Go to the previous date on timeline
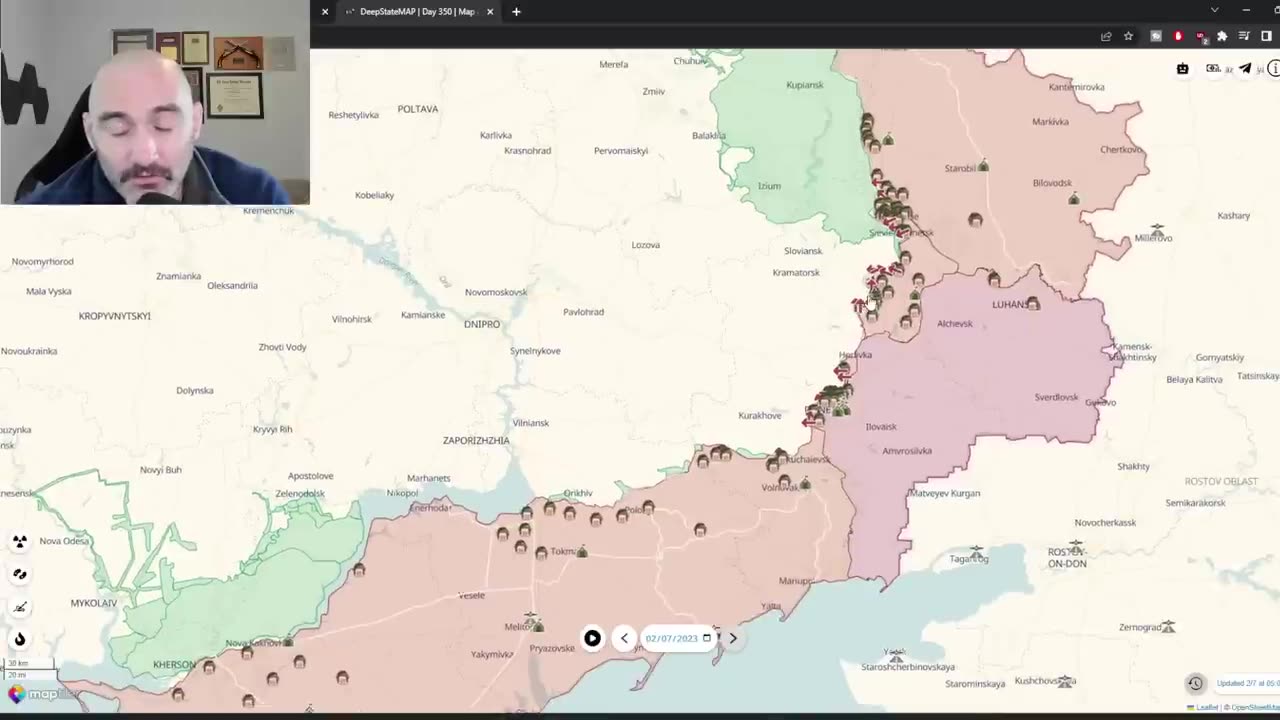1280x720 pixels. (624, 638)
